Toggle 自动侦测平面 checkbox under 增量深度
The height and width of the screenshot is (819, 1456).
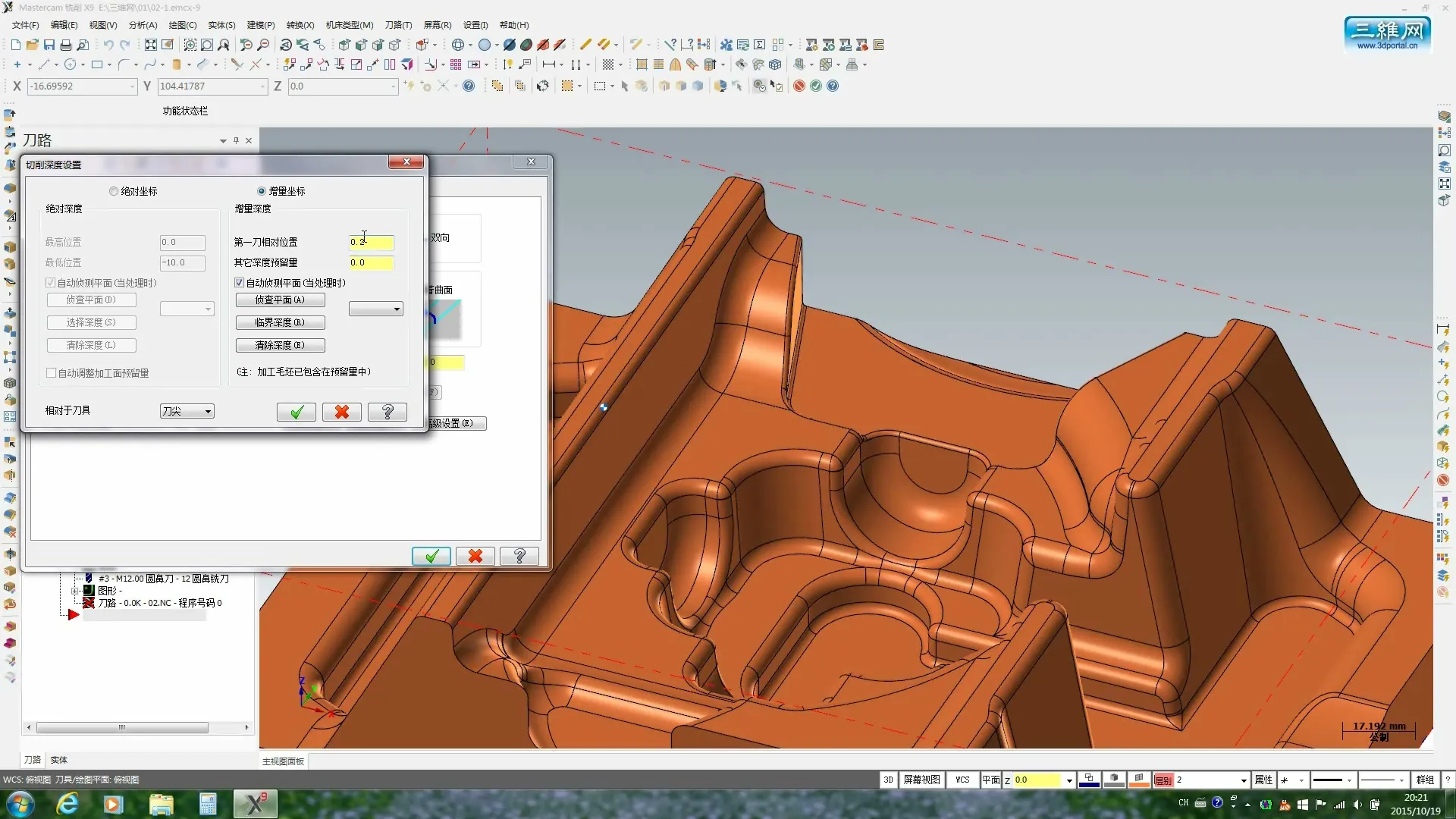pyautogui.click(x=240, y=283)
